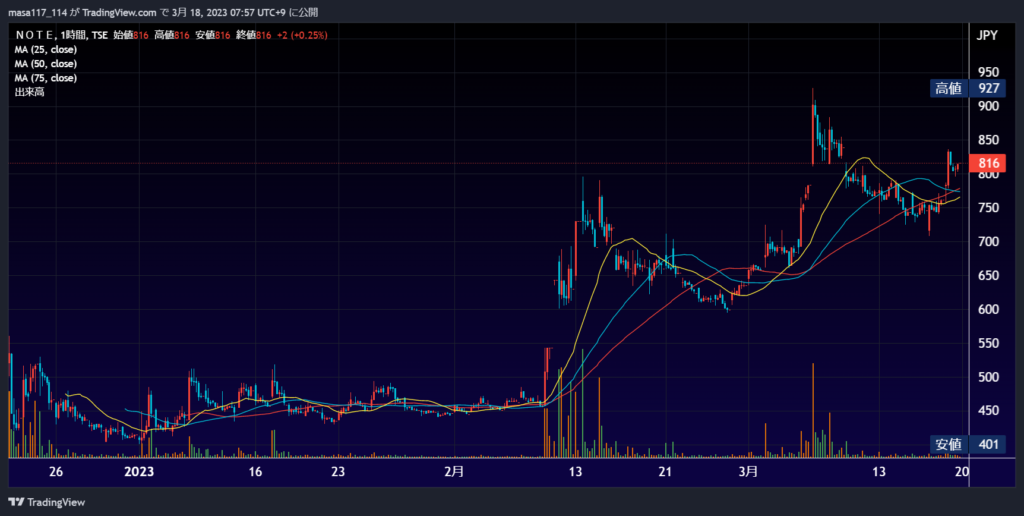
Task: Click the +2 (+0.25%) change value
Action: point(302,35)
